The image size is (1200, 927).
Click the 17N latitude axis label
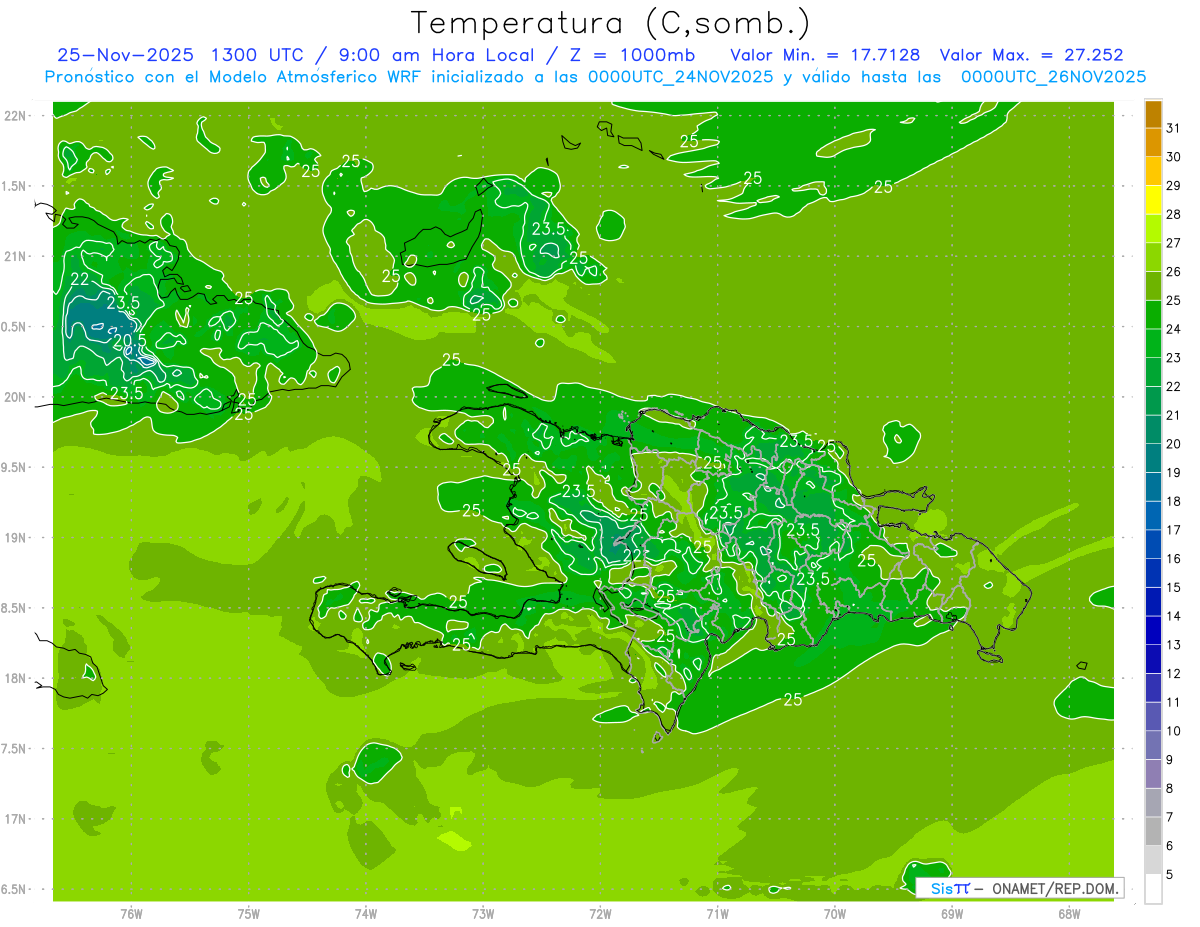pos(17,819)
